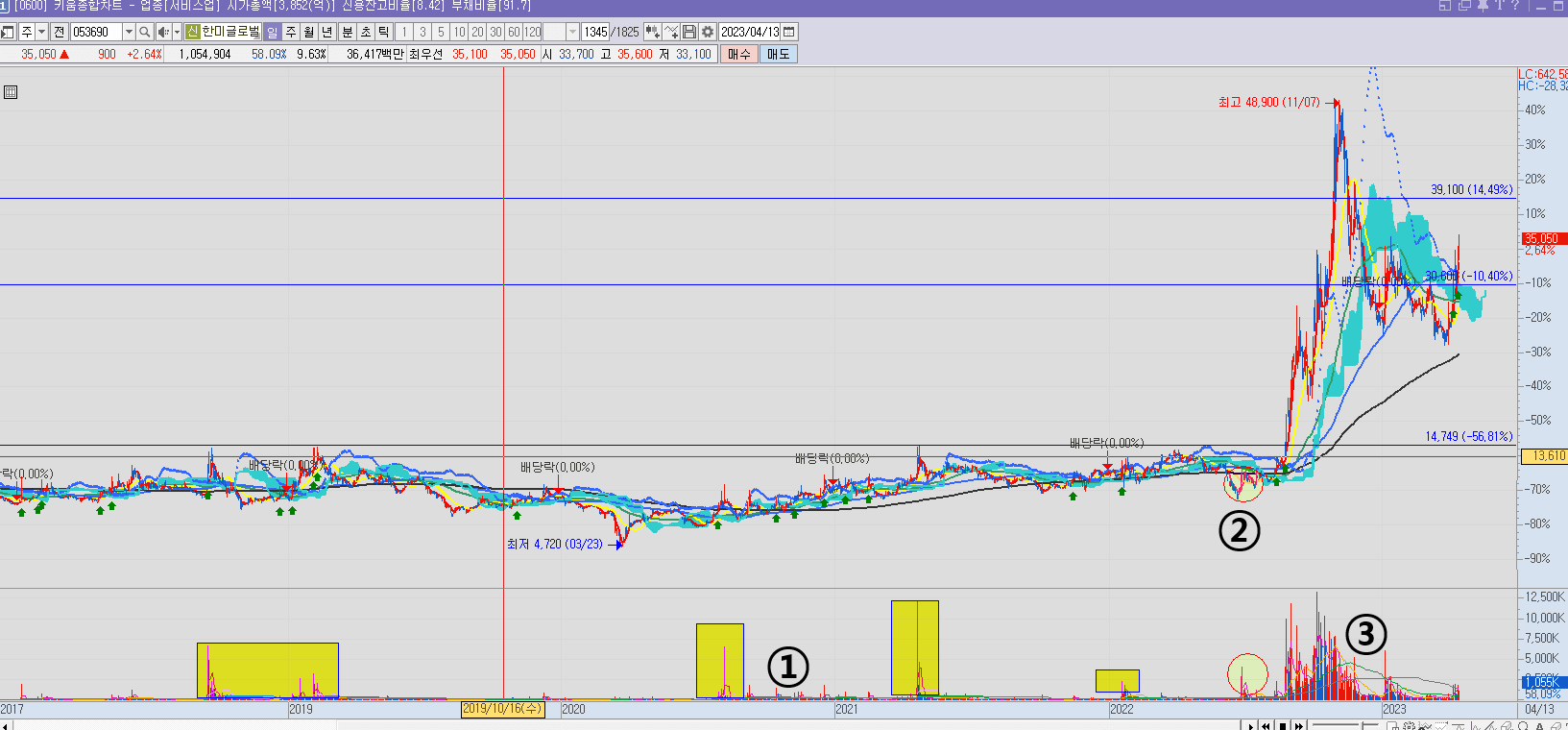
Task: Open the stock code dropdown arrow beside 053690
Action: (129, 32)
